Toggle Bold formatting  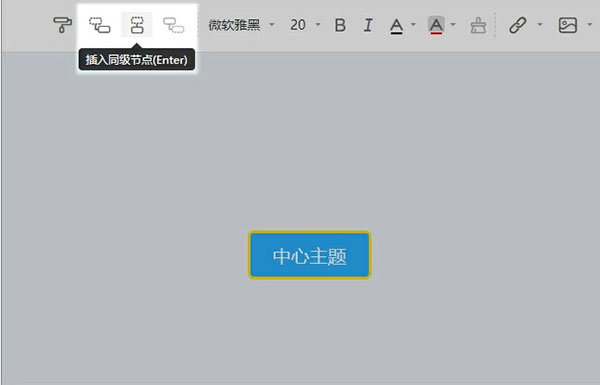pos(340,25)
